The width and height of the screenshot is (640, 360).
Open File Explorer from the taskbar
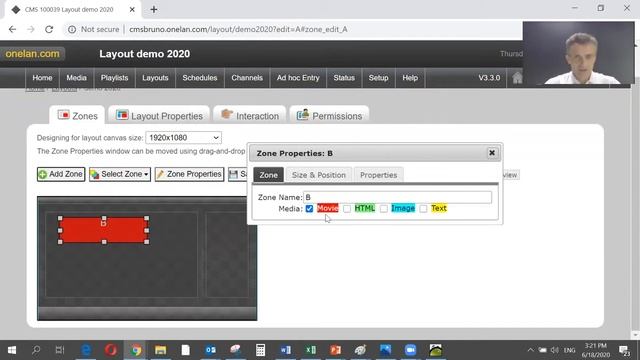160,350
